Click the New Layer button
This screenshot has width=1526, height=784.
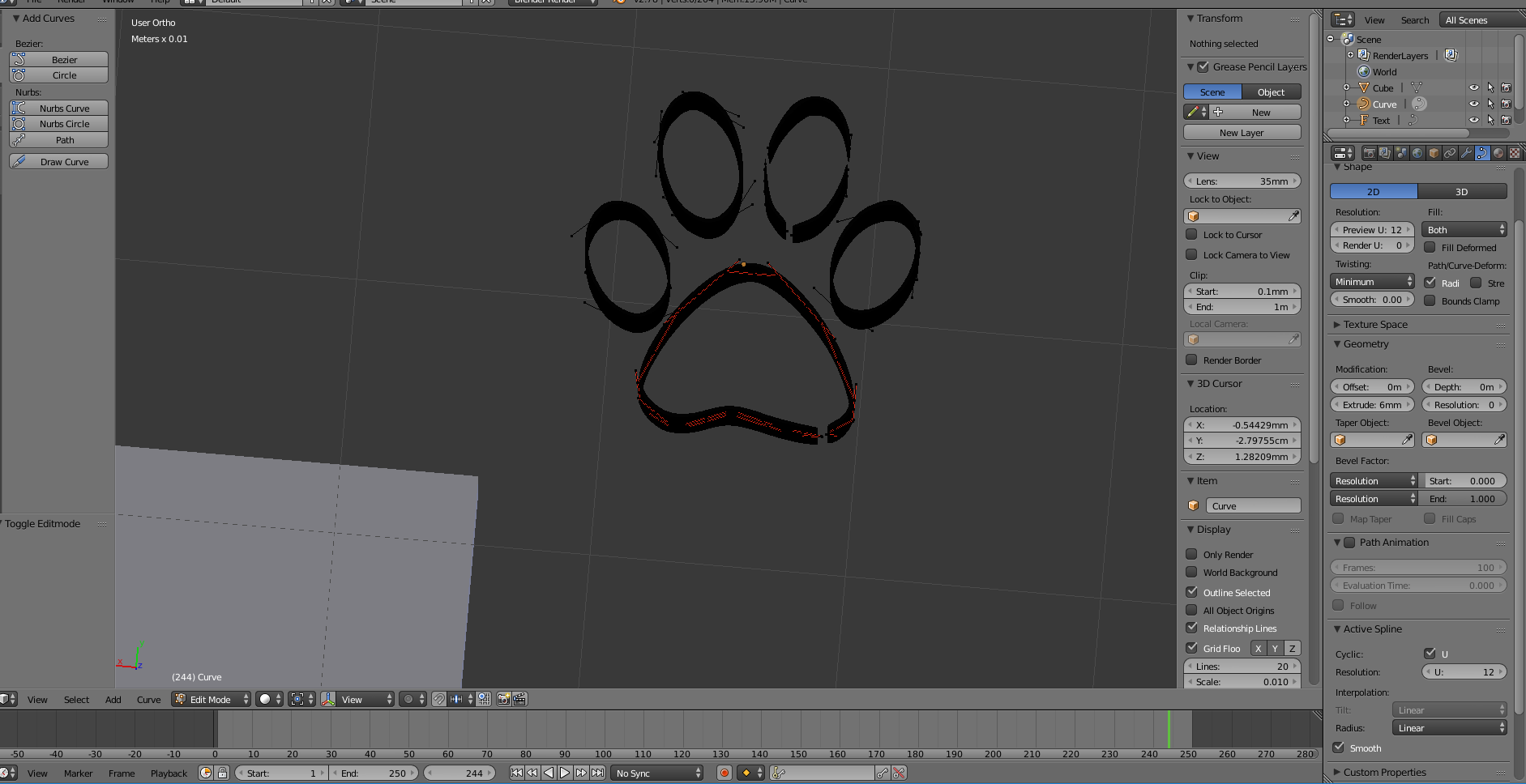point(1242,133)
